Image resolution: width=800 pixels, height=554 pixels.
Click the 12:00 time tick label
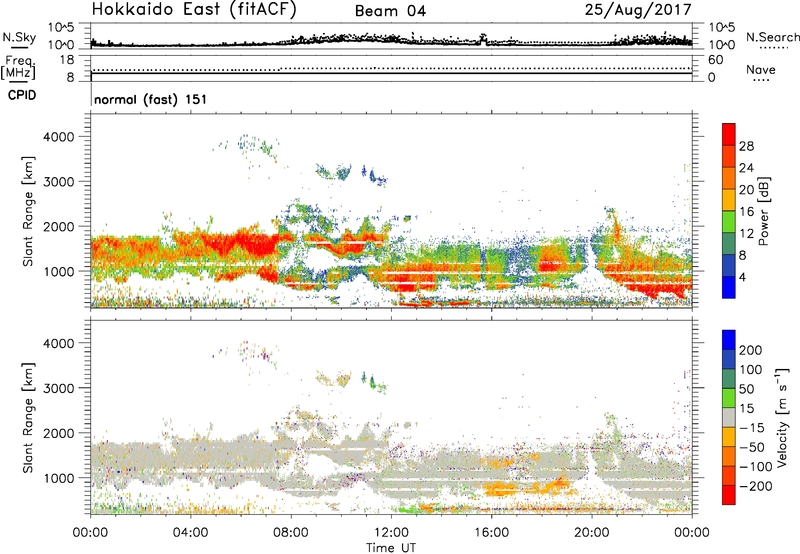coord(391,533)
